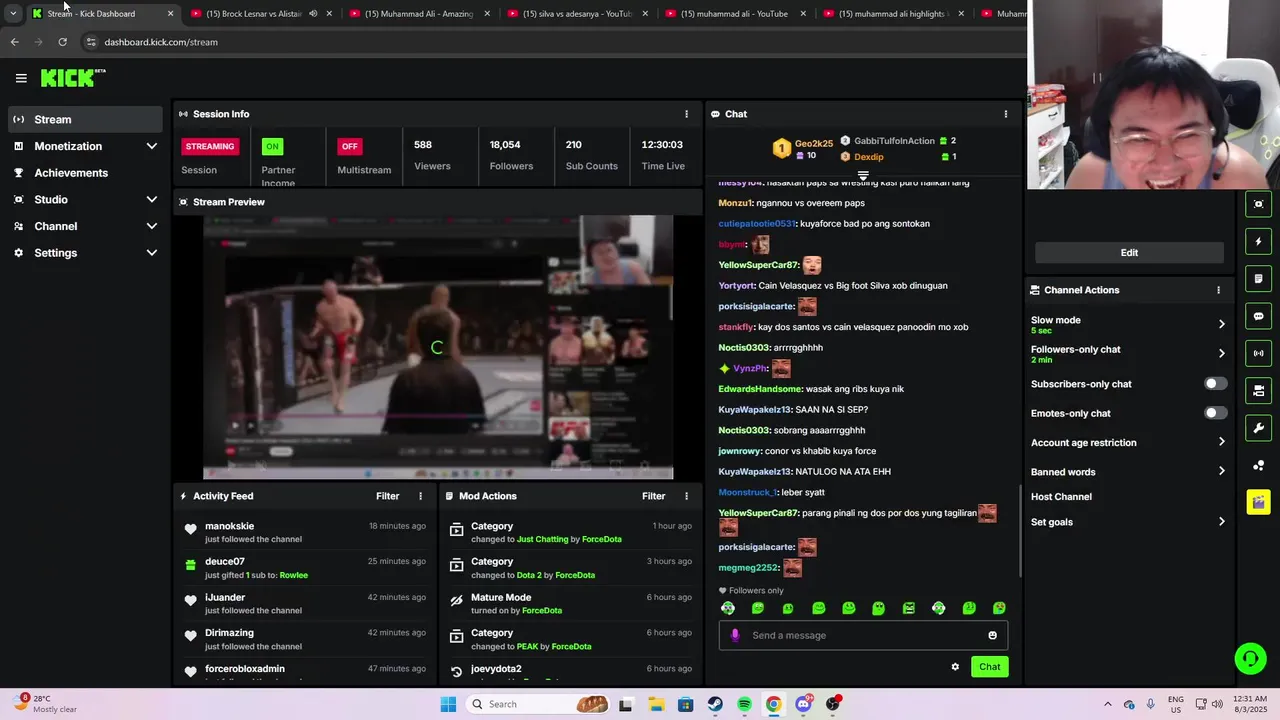The image size is (1280, 720).
Task: Open Slow mode options chevron
Action: pos(1221,324)
